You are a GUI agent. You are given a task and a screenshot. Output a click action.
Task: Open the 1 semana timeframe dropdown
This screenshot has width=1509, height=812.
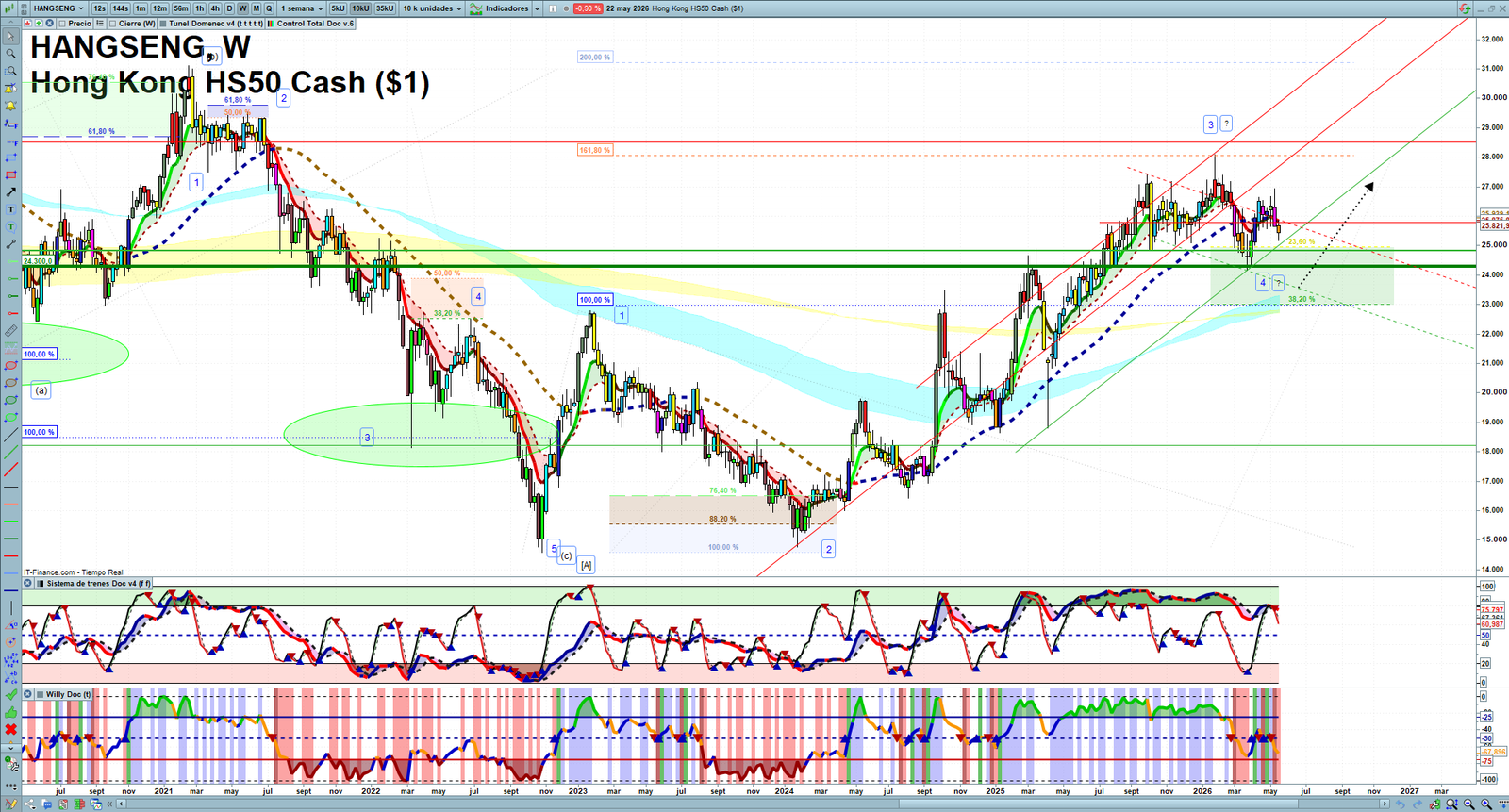click(302, 8)
